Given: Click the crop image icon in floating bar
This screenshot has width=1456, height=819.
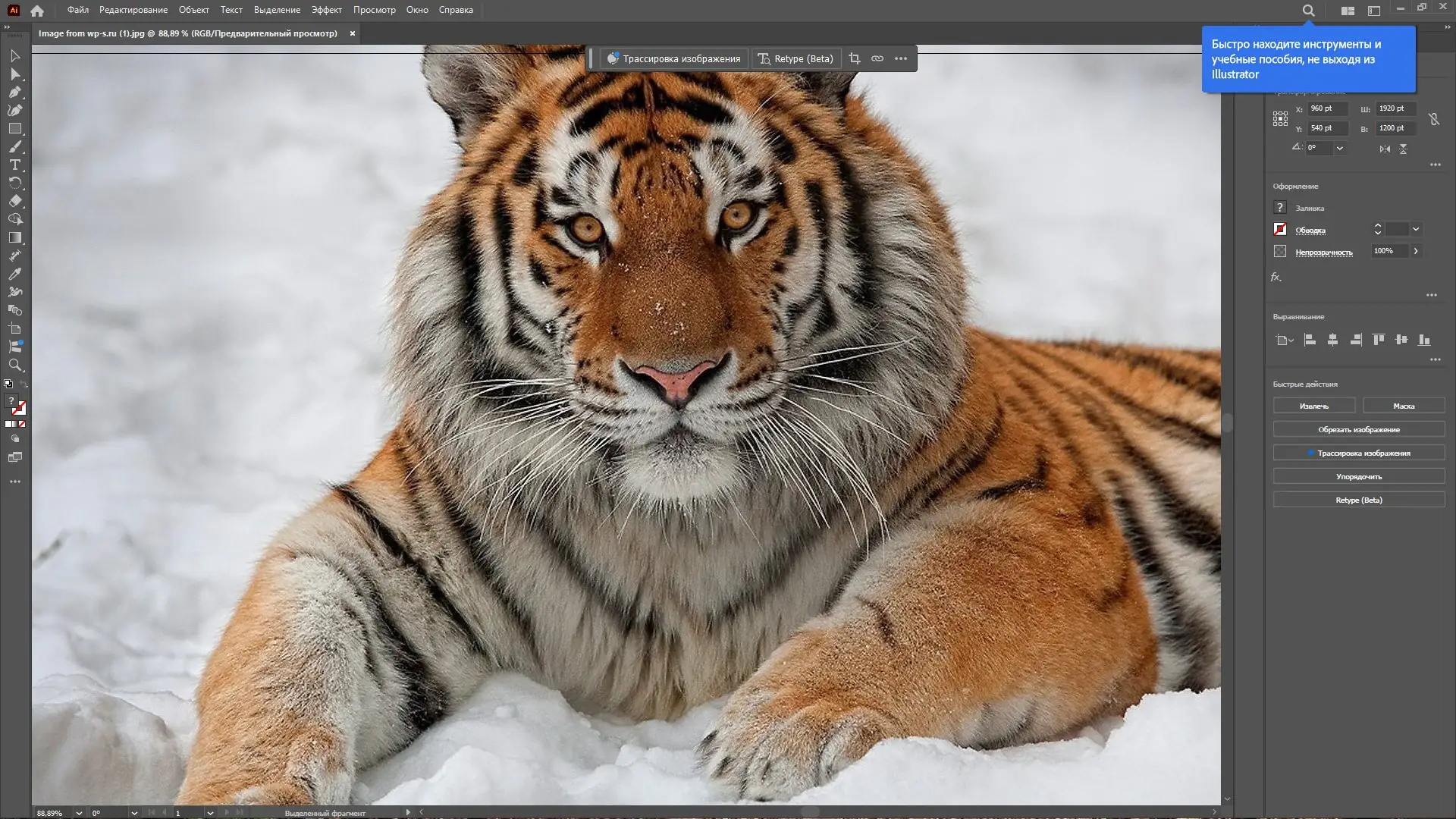Looking at the screenshot, I should tap(855, 59).
